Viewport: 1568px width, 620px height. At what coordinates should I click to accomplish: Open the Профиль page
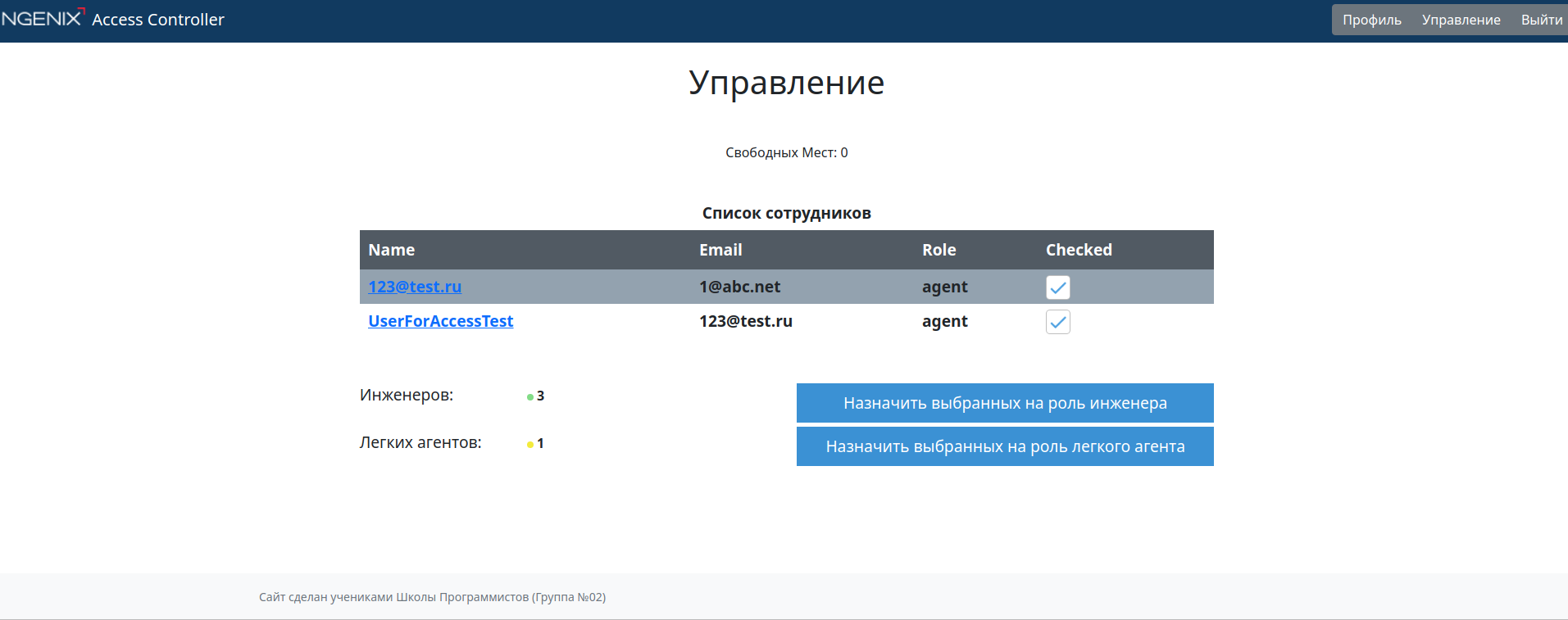coord(1371,20)
